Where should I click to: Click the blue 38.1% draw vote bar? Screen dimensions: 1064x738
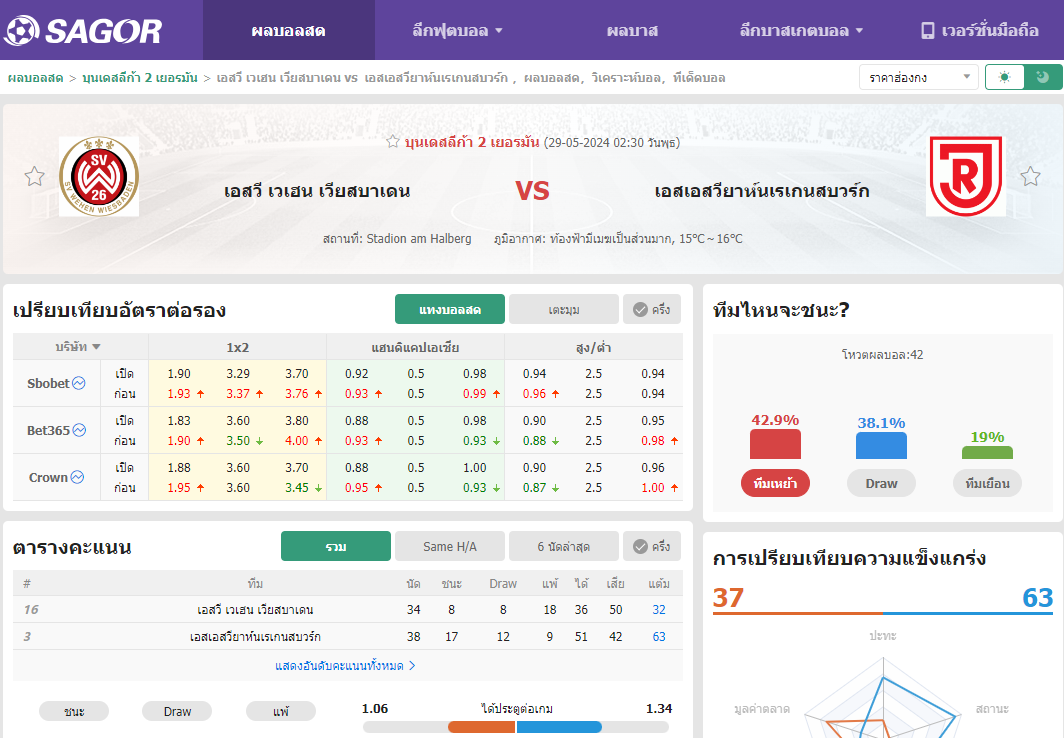(881, 445)
